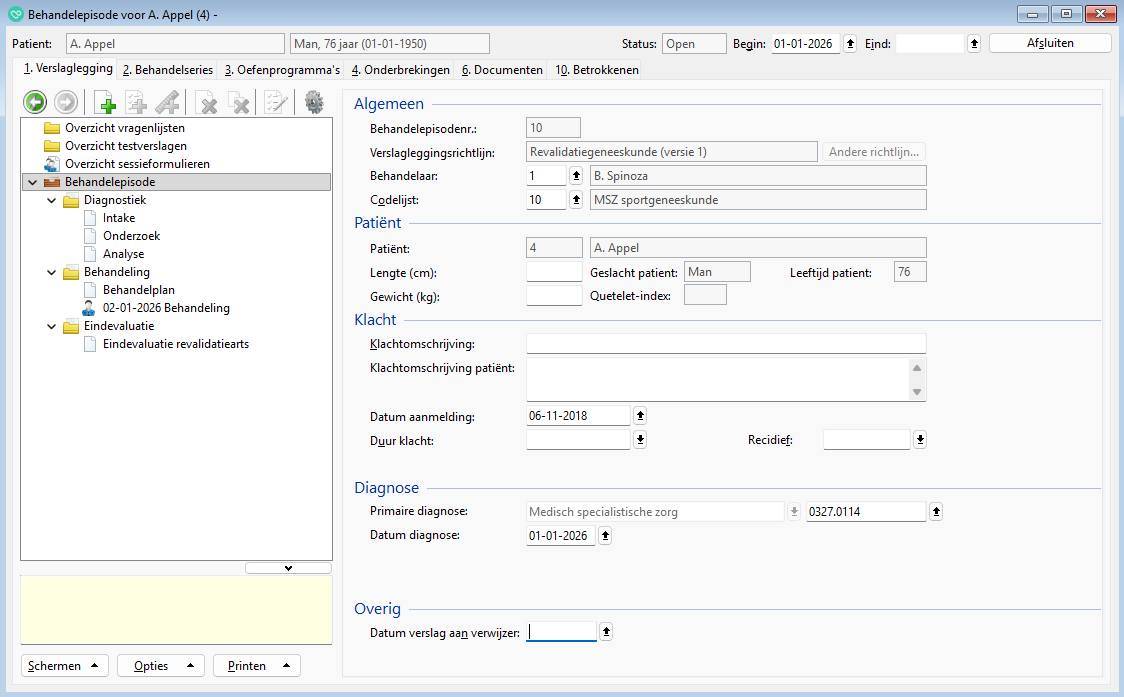Click lookup arrow next to Begin date
Screen dimensions: 1124x697
(x=850, y=44)
